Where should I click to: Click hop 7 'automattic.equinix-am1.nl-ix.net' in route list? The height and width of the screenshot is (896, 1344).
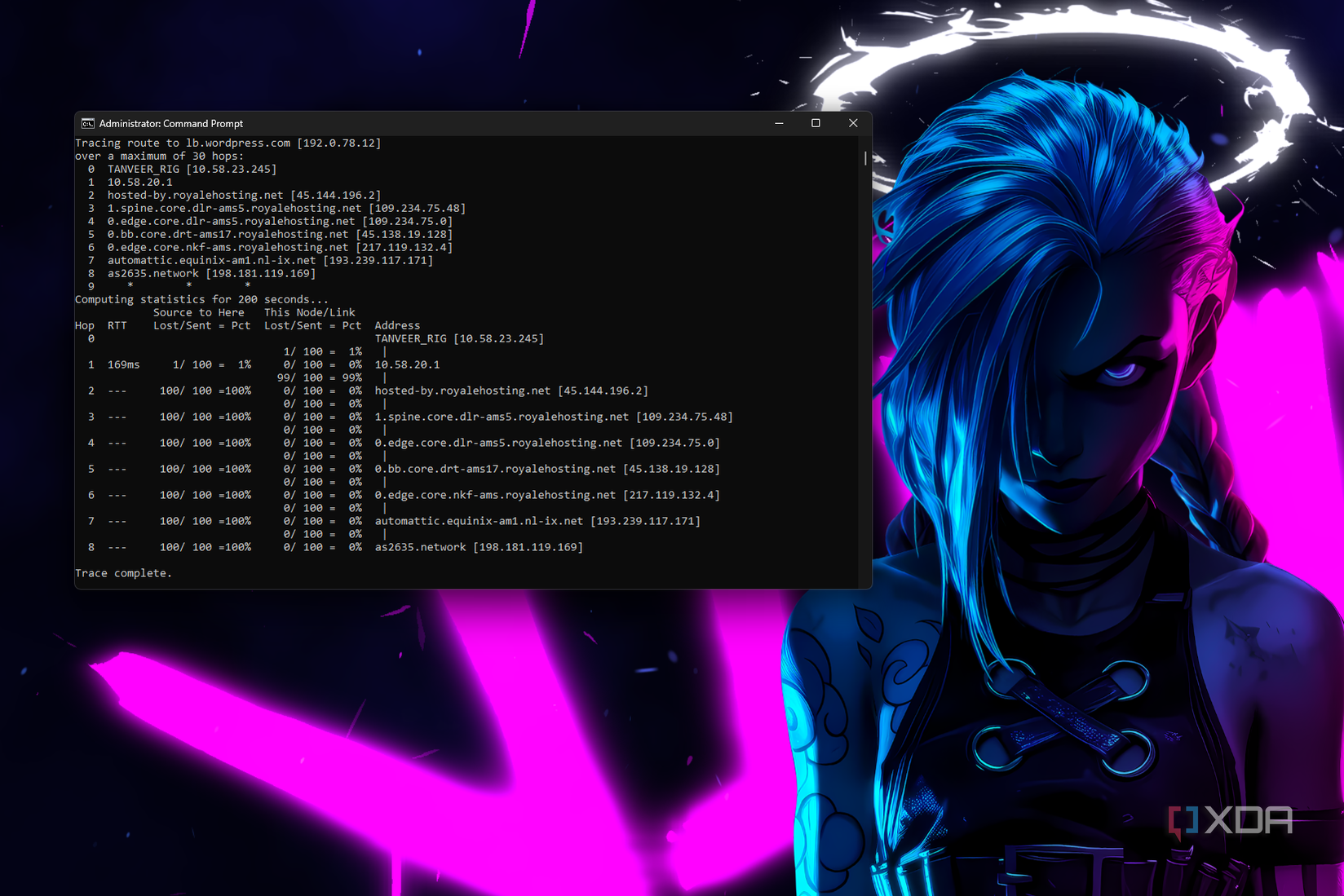pyautogui.click(x=271, y=261)
